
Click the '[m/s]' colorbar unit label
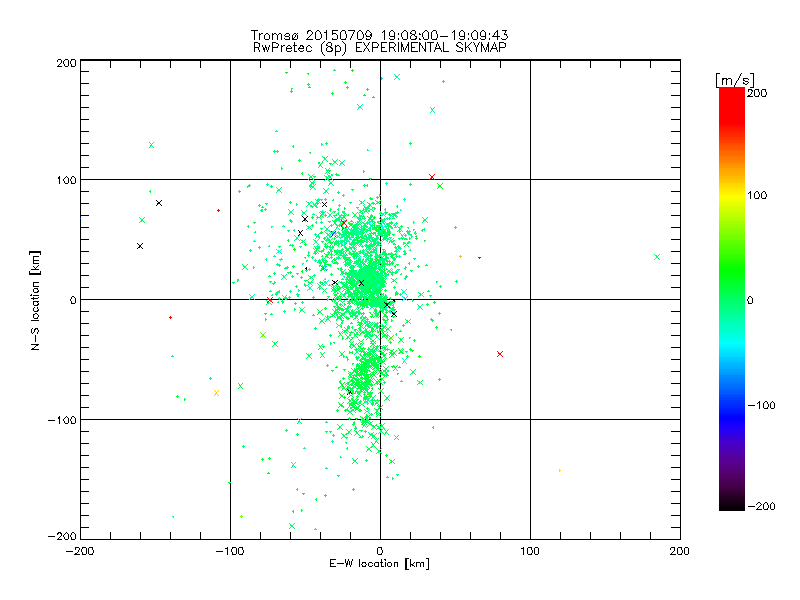click(735, 80)
